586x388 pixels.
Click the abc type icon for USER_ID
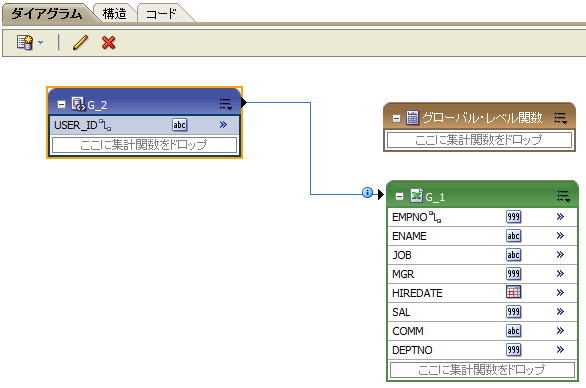click(179, 125)
